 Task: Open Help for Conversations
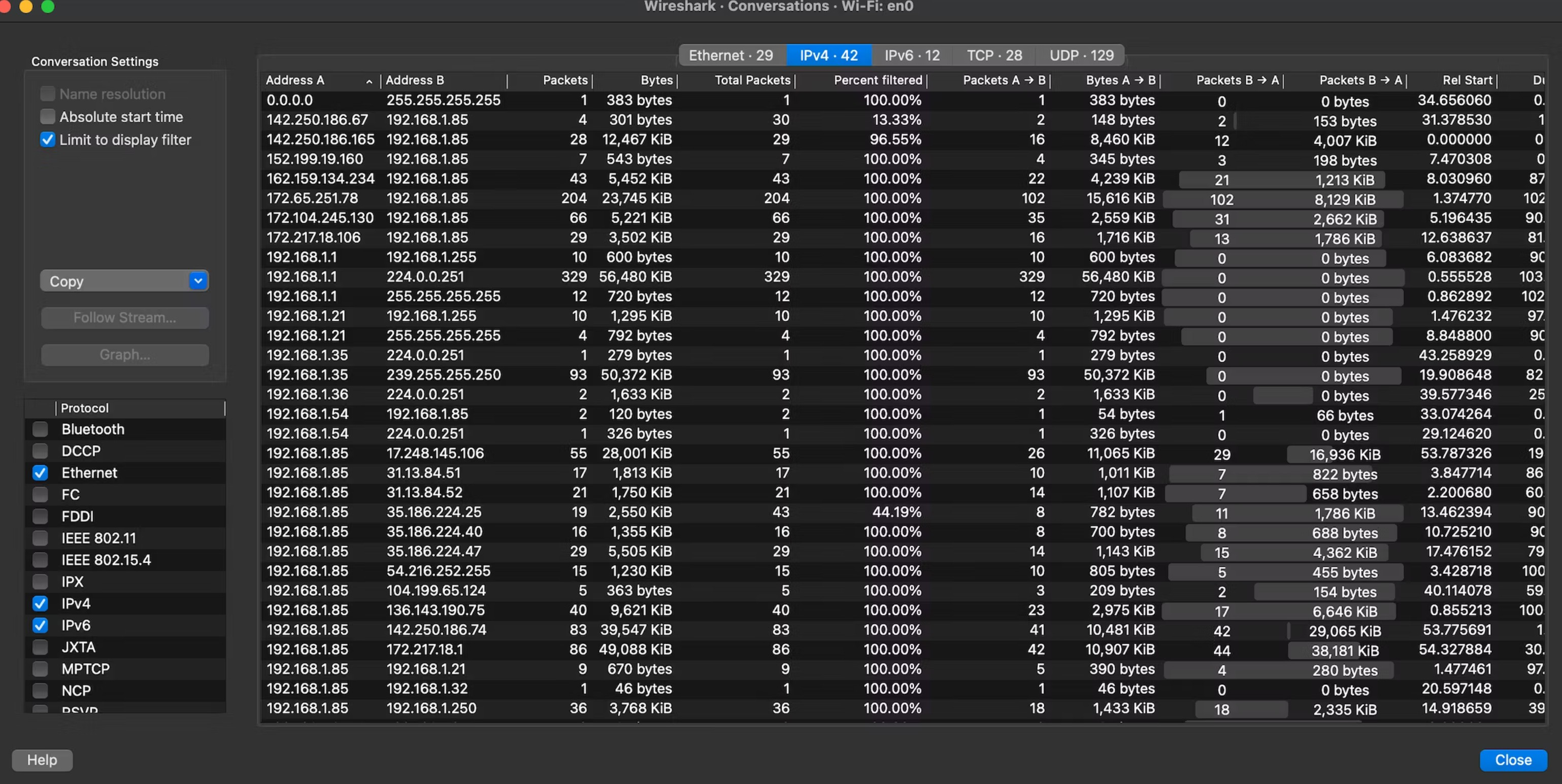pos(42,760)
